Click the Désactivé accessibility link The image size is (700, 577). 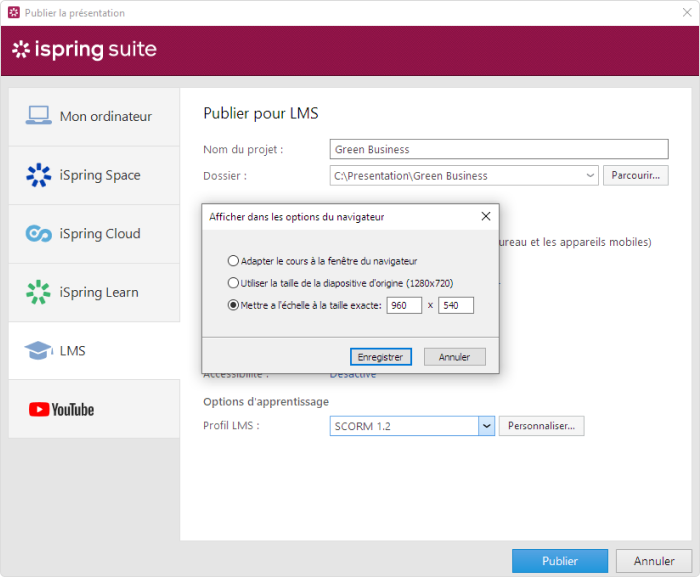pos(353,376)
